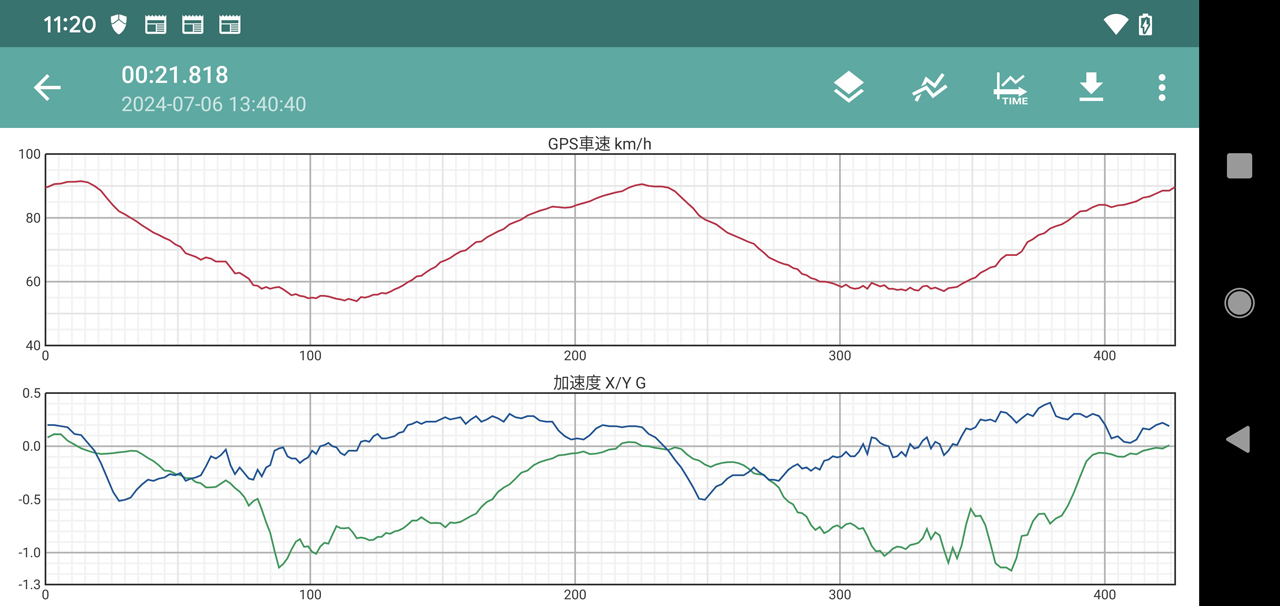Tap the shield icon in status bar

coord(119,25)
